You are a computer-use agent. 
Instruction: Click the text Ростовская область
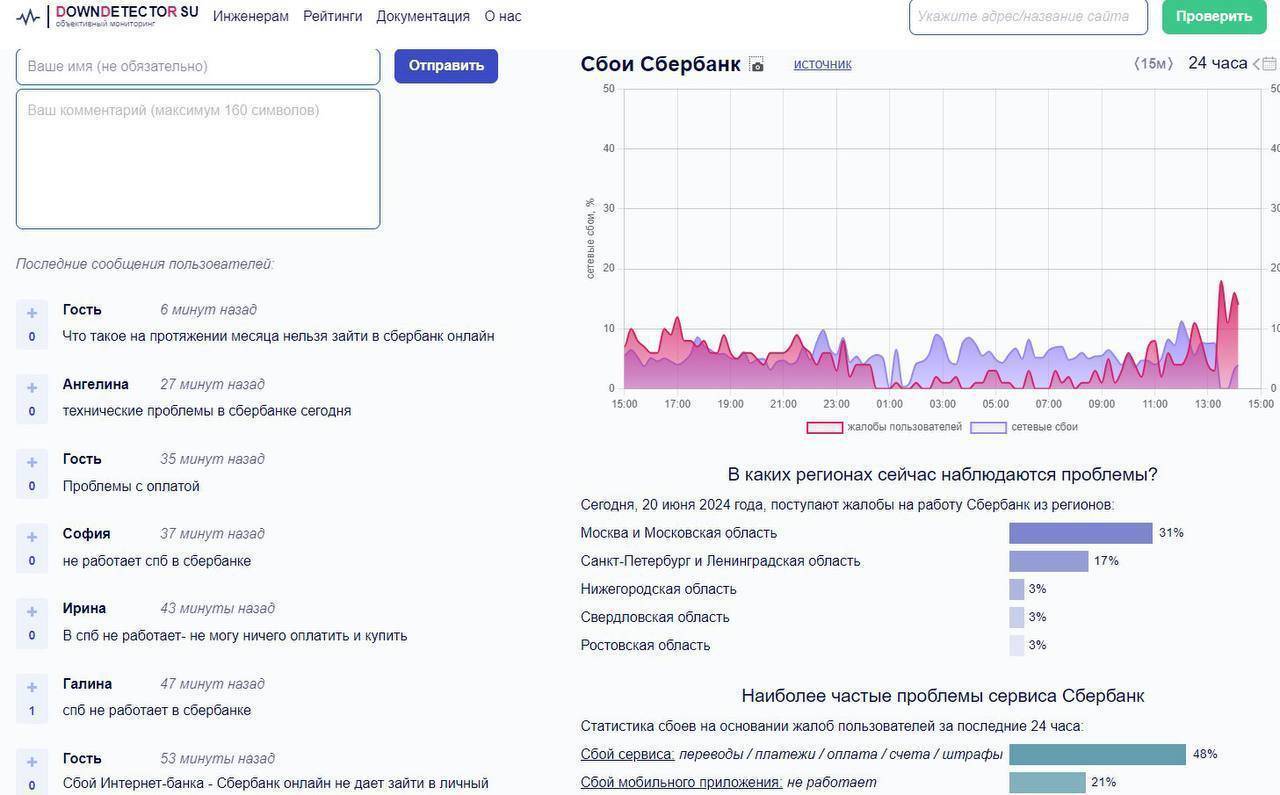[x=646, y=645]
